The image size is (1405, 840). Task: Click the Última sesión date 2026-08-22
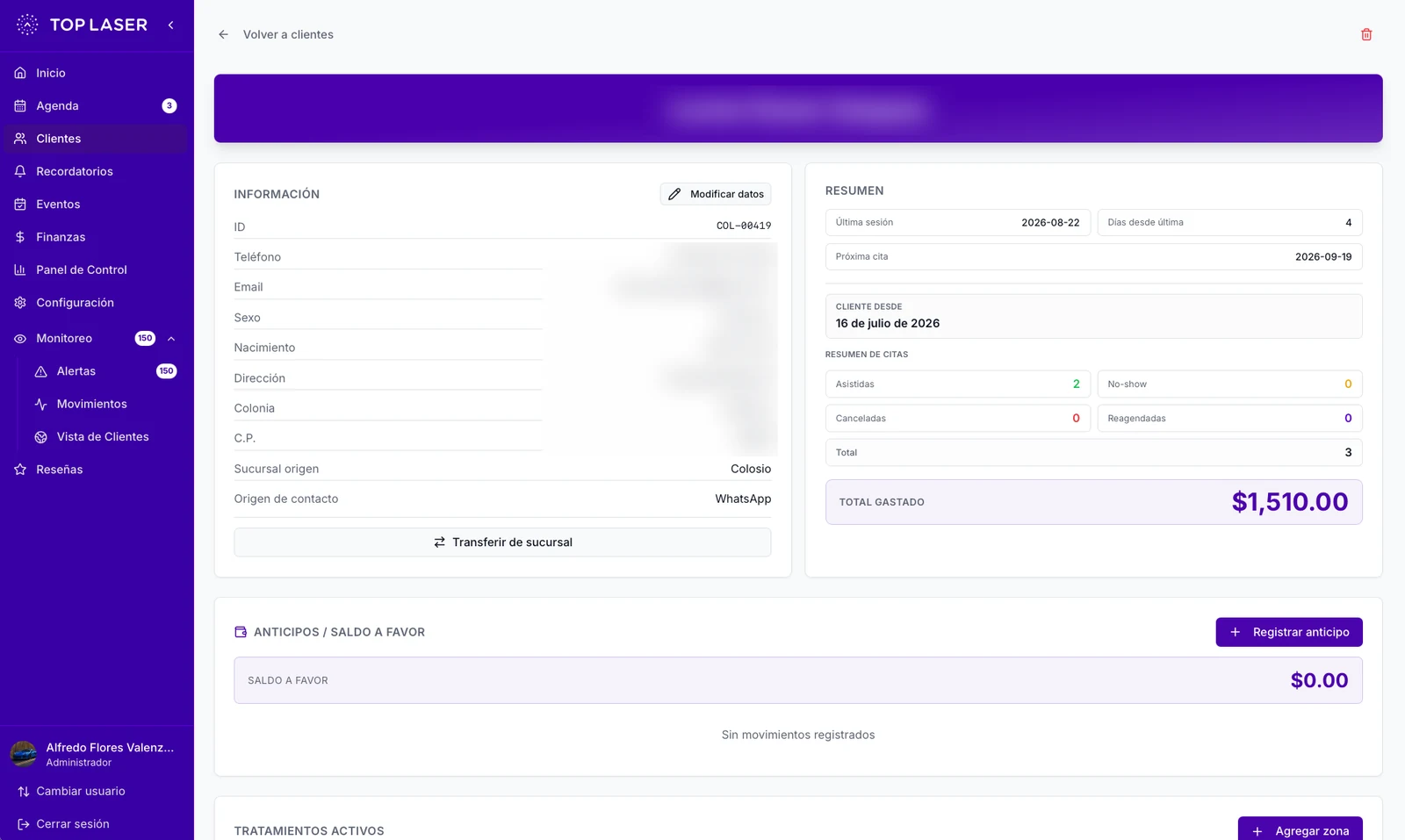point(1050,223)
